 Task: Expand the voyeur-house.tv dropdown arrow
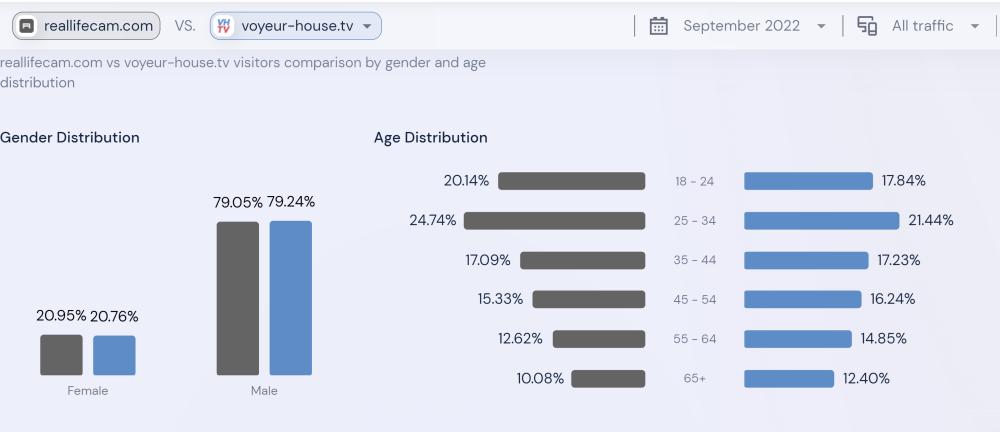pyautogui.click(x=367, y=26)
